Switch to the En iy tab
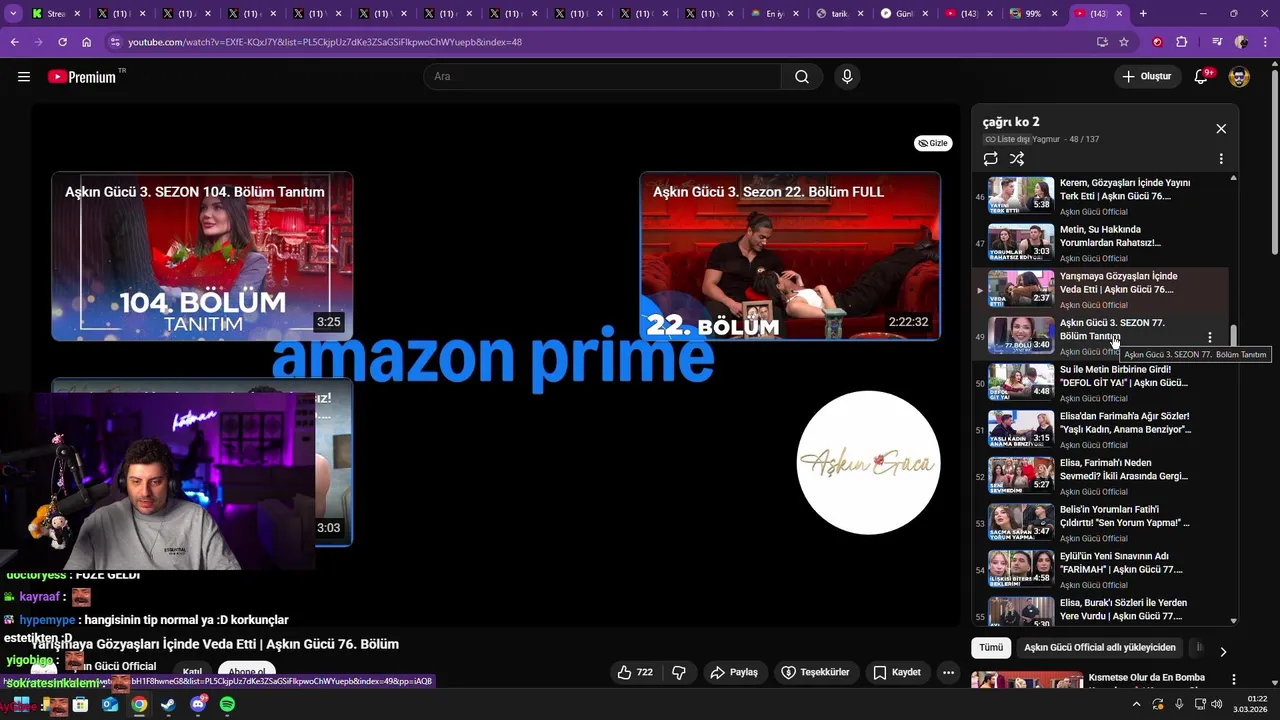Image resolution: width=1280 pixels, height=720 pixels. (777, 13)
